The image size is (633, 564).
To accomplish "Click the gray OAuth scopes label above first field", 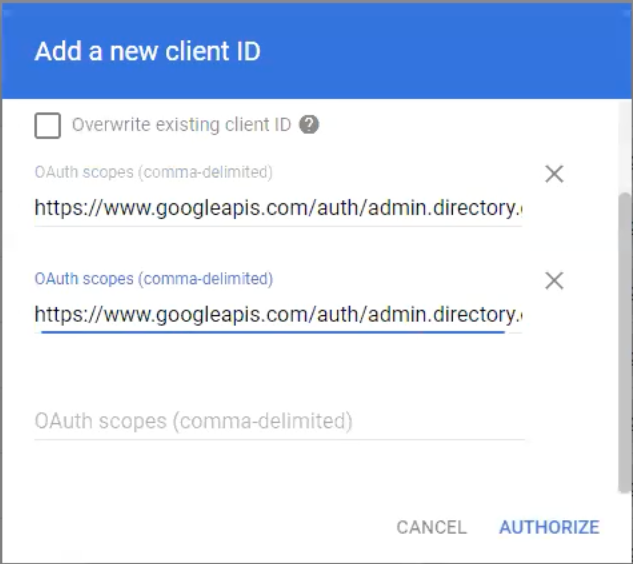I will pos(153,172).
